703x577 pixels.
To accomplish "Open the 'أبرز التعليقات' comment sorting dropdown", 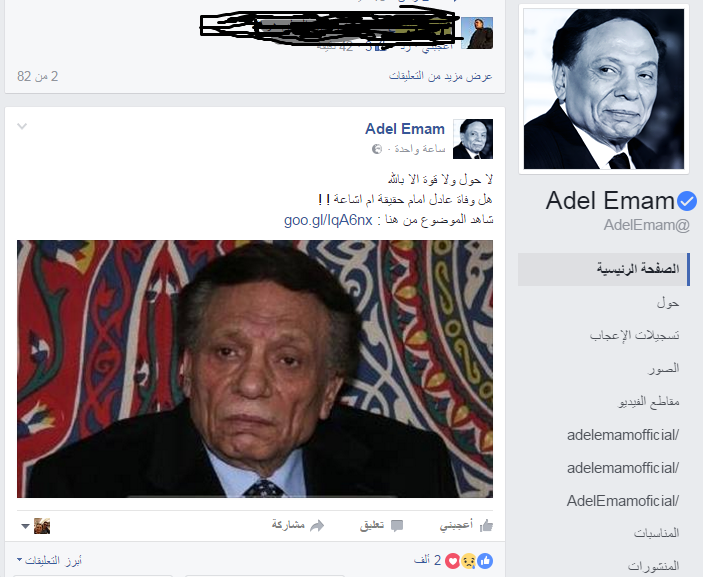I will click(49, 560).
